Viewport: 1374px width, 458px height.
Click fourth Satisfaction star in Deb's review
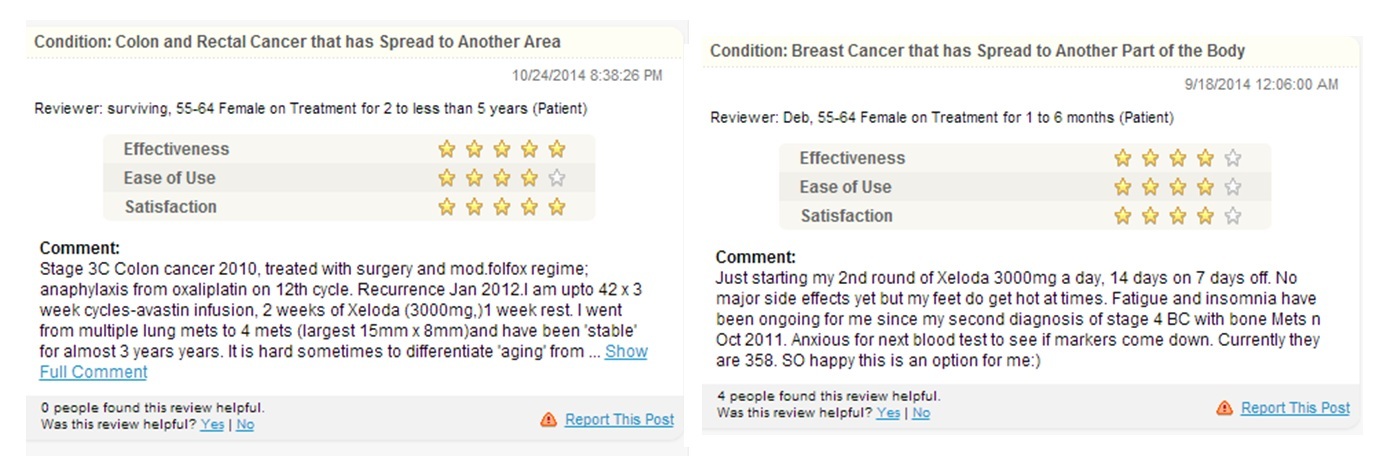(1205, 216)
